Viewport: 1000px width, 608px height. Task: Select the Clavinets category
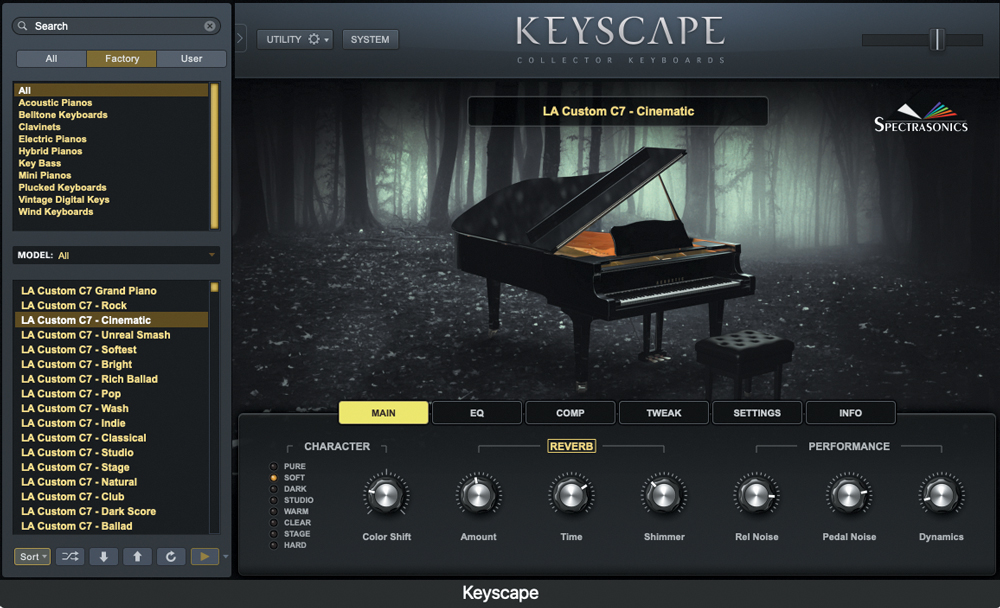click(x=40, y=127)
